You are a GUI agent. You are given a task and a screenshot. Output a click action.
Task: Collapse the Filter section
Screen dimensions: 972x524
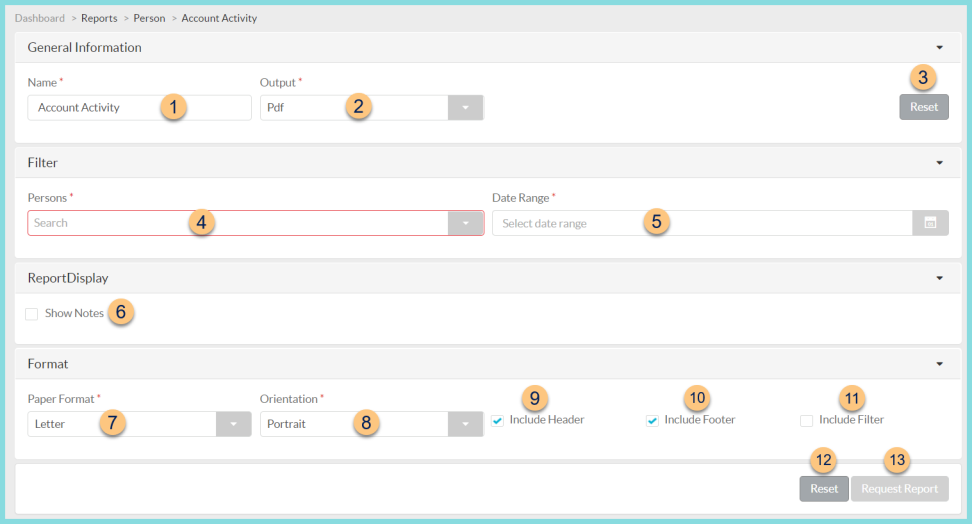939,163
